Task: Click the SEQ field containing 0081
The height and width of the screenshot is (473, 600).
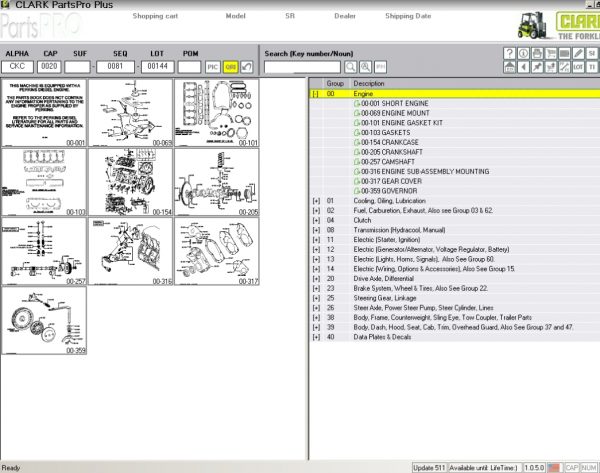Action: click(115, 67)
